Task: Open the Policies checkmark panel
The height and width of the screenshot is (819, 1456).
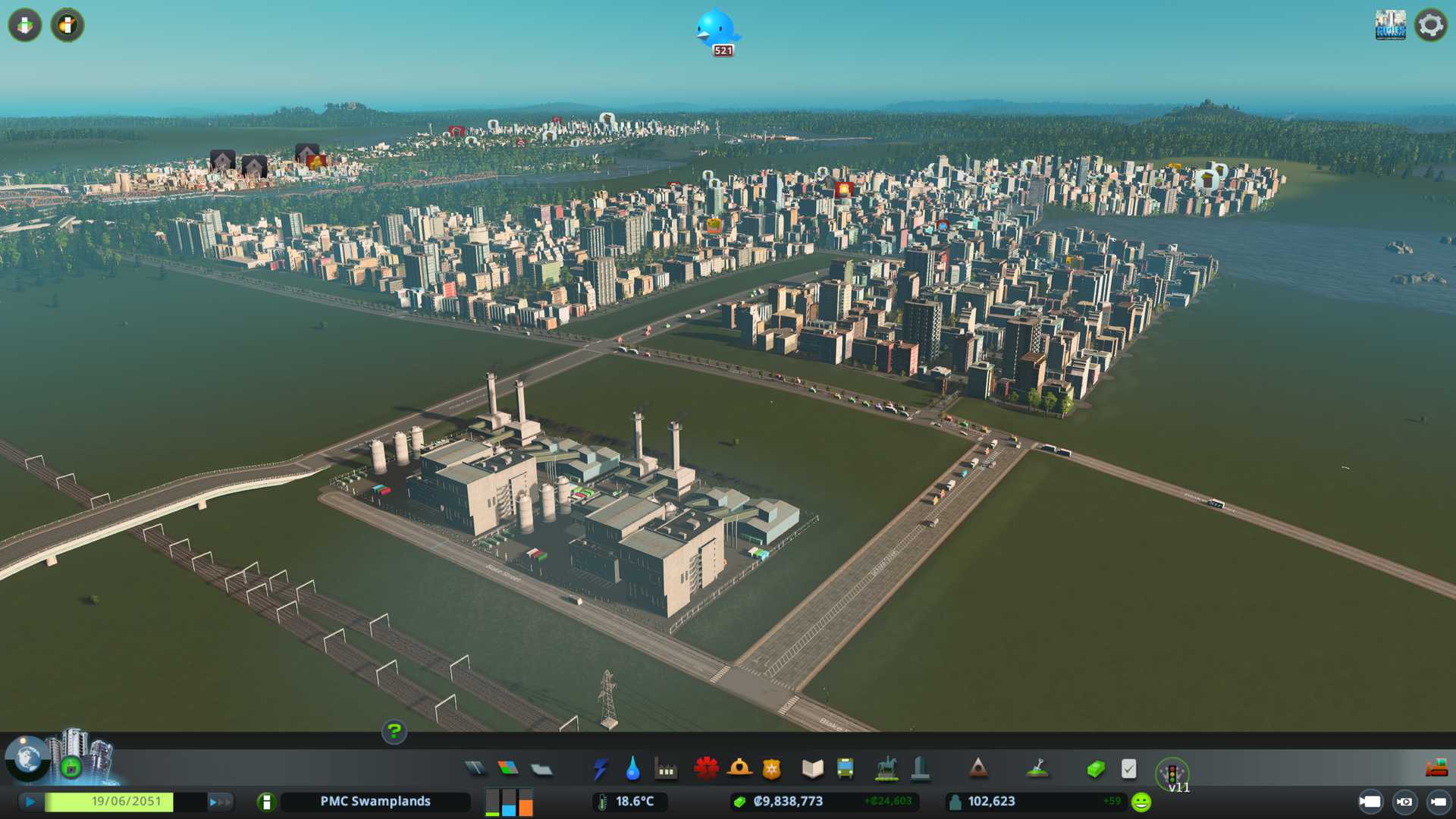Action: click(x=1128, y=769)
